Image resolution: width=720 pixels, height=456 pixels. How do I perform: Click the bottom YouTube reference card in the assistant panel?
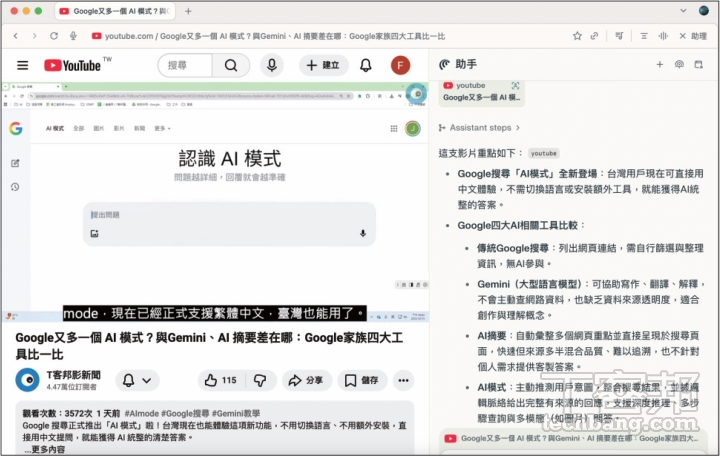click(x=573, y=439)
